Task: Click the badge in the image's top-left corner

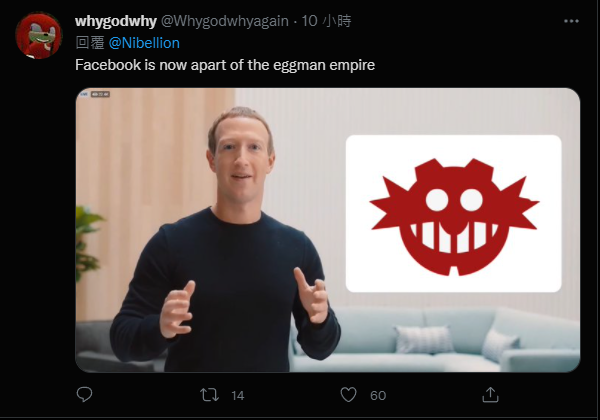Action: [x=100, y=97]
